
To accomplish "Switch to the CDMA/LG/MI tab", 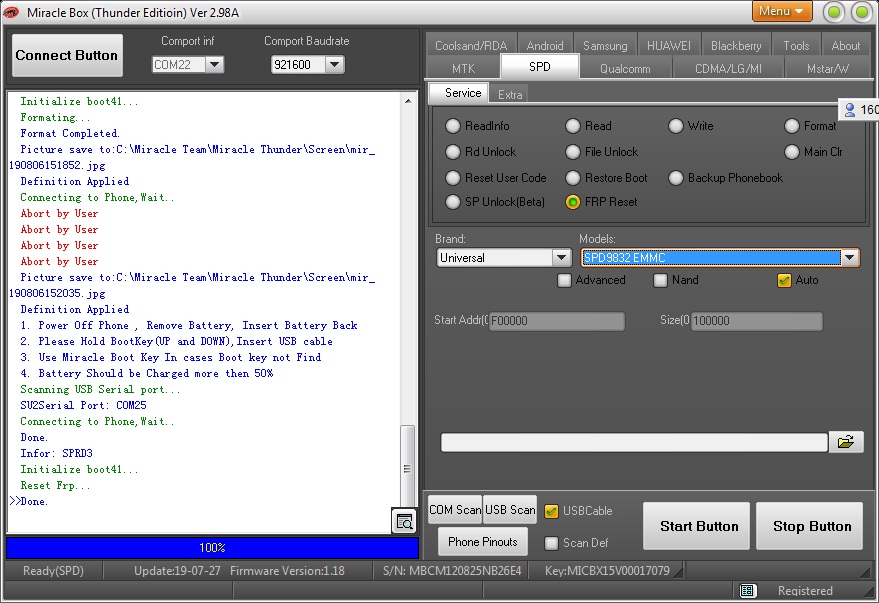I will tap(728, 68).
